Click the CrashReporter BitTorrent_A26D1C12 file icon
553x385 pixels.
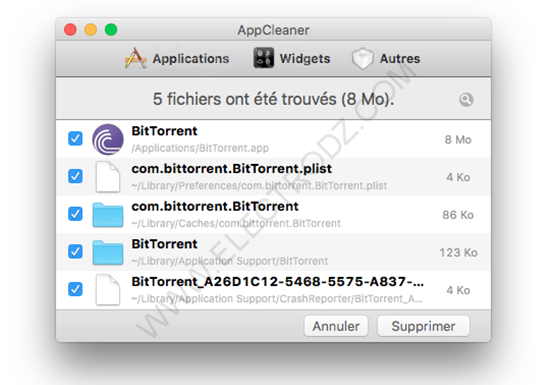[108, 290]
